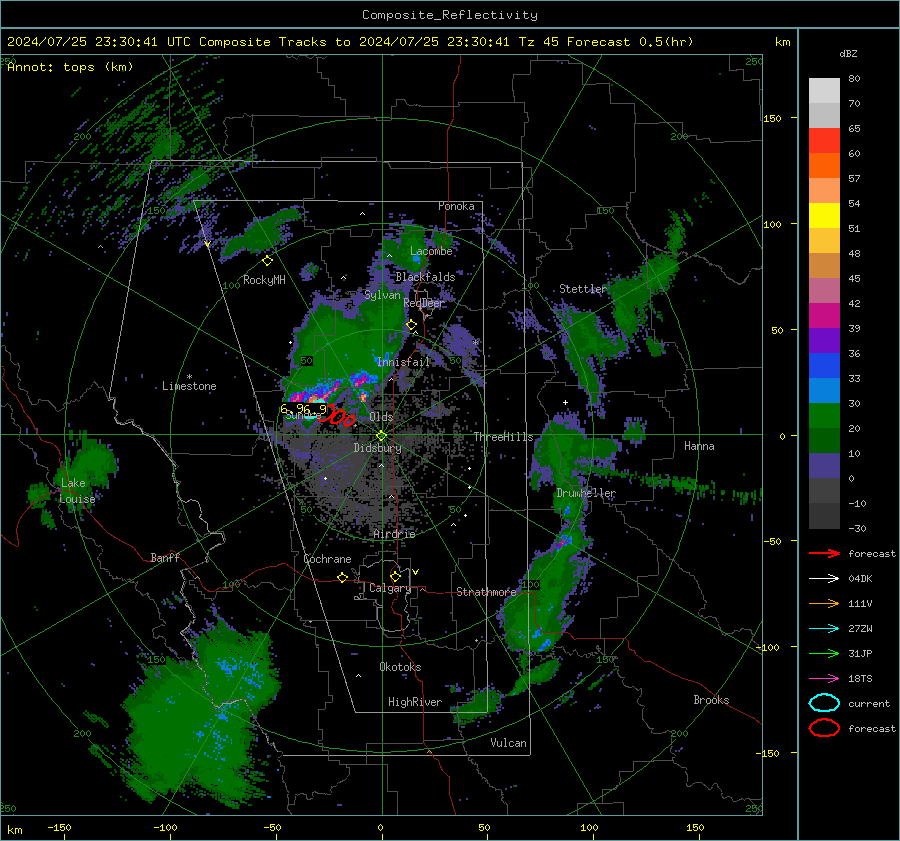Click the 39 dBZ purple color swatch
Image resolution: width=900 pixels, height=841 pixels.
pyautogui.click(x=824, y=340)
